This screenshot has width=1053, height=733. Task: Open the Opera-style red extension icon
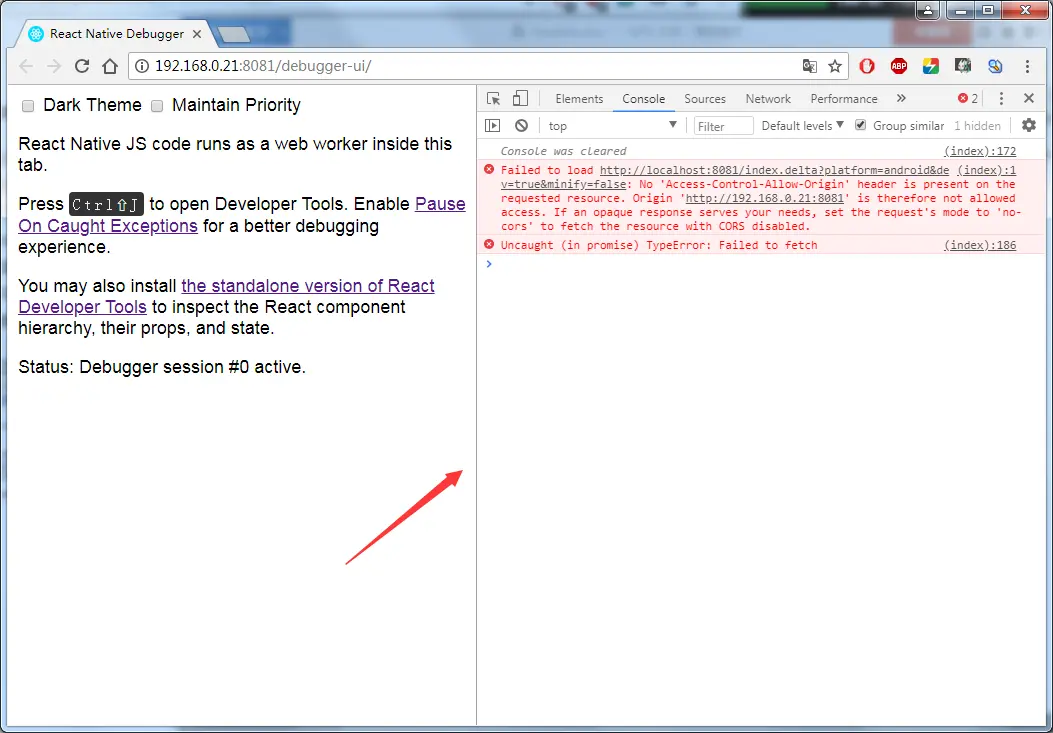click(867, 66)
